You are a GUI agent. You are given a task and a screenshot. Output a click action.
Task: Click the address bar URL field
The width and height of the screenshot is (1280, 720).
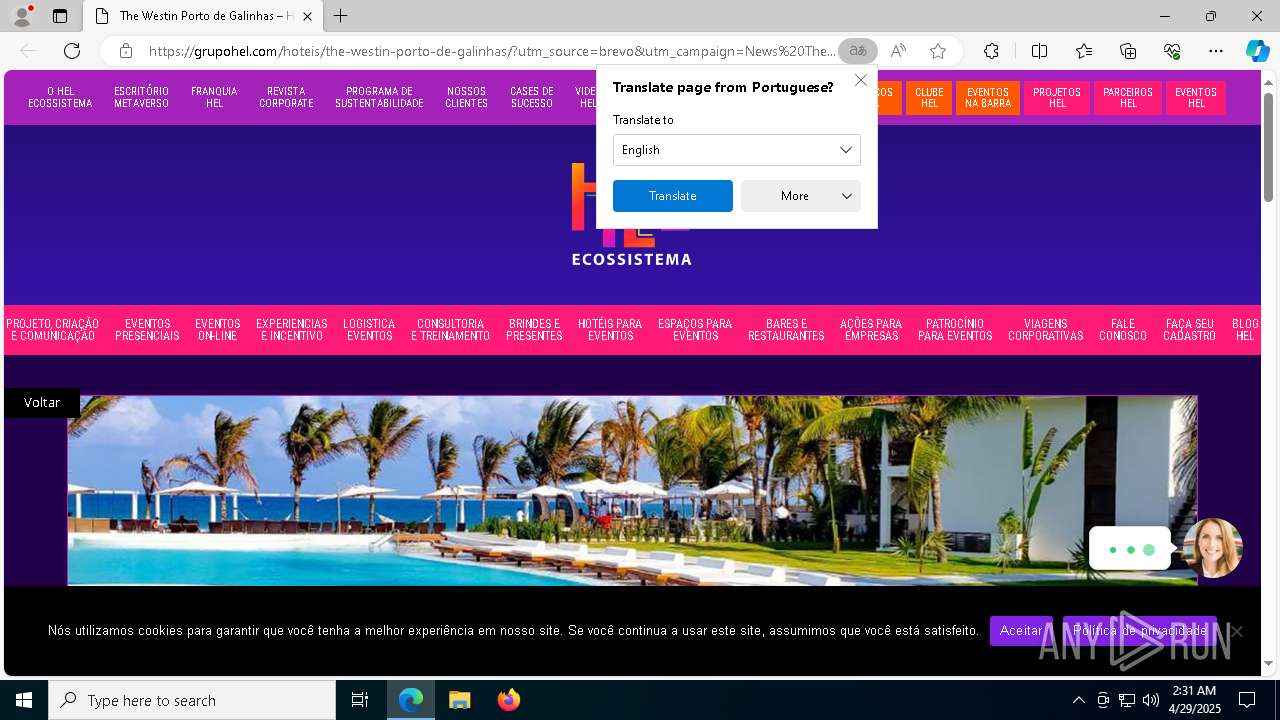click(x=490, y=51)
